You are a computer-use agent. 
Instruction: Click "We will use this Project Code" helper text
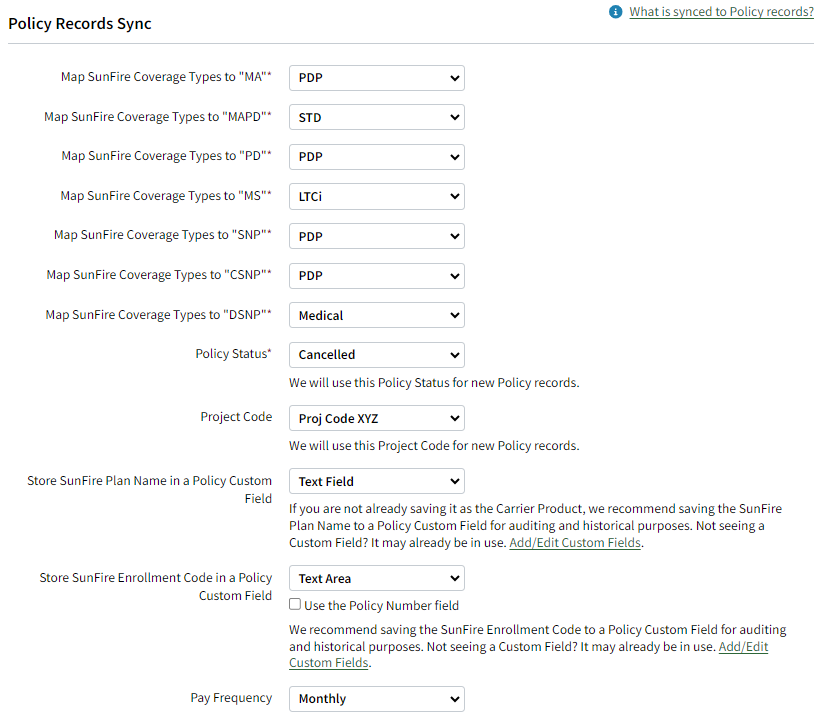(434, 446)
